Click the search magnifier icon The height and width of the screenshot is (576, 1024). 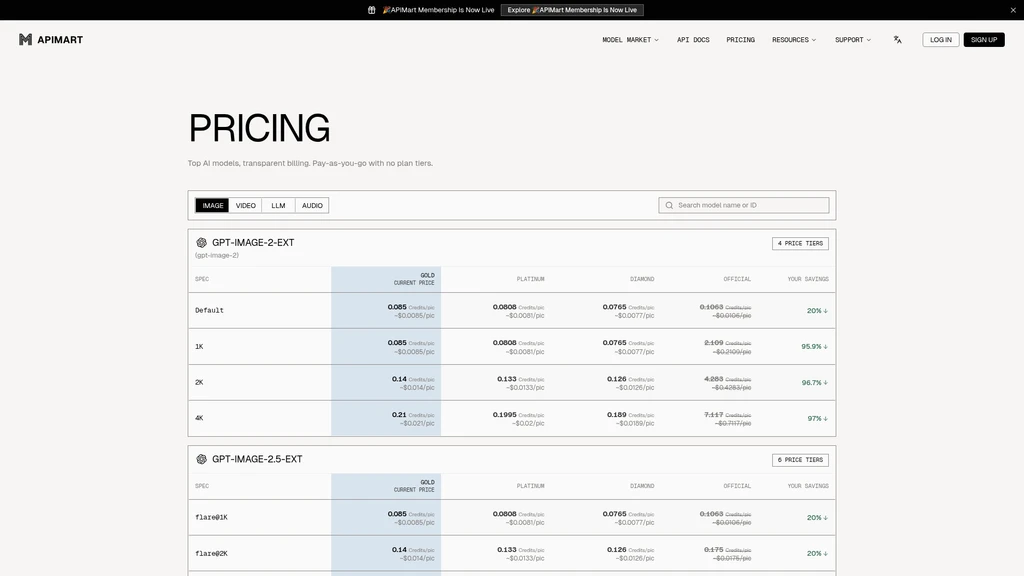click(x=669, y=205)
